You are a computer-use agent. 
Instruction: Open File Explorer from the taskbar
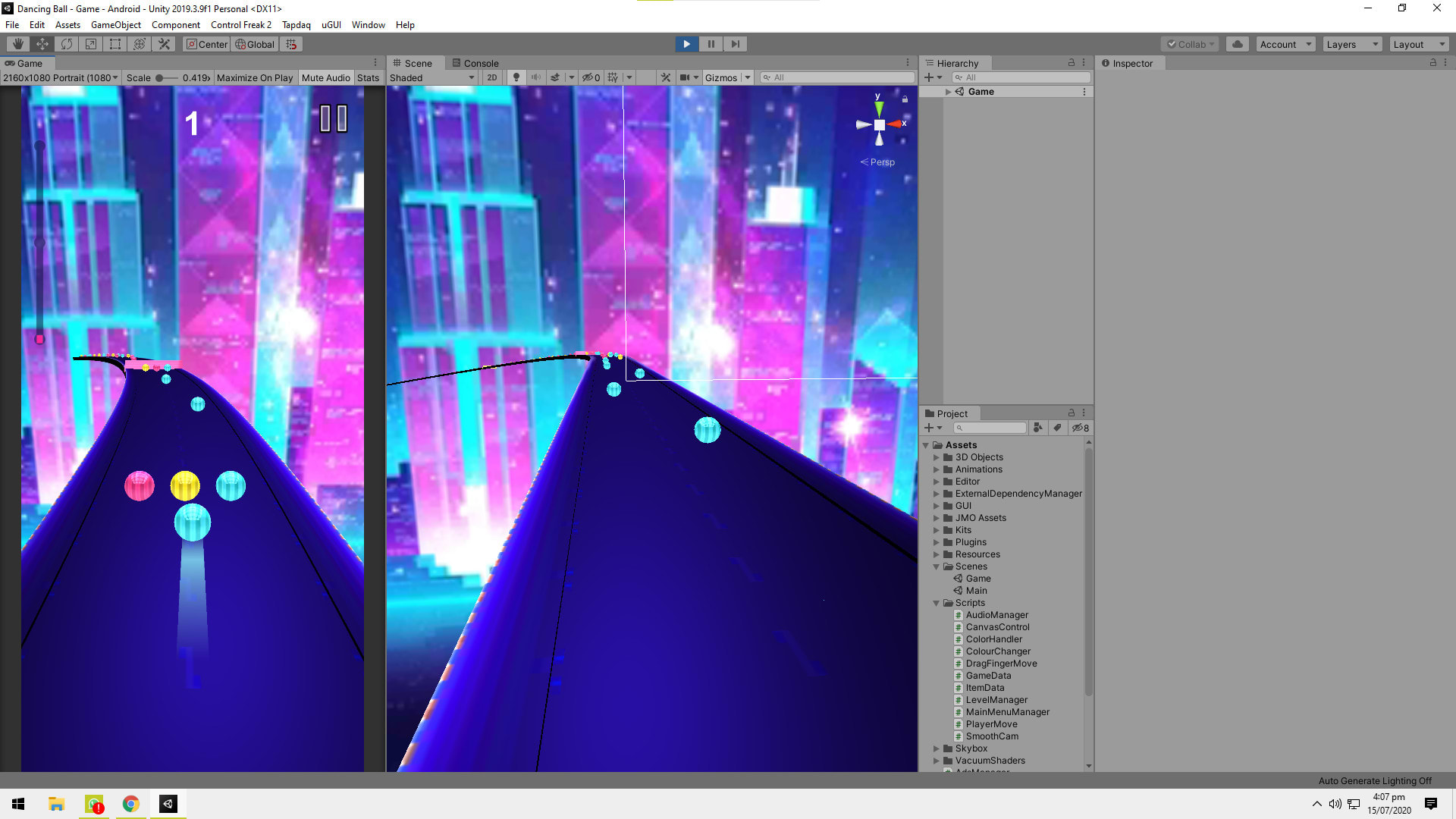[x=56, y=804]
